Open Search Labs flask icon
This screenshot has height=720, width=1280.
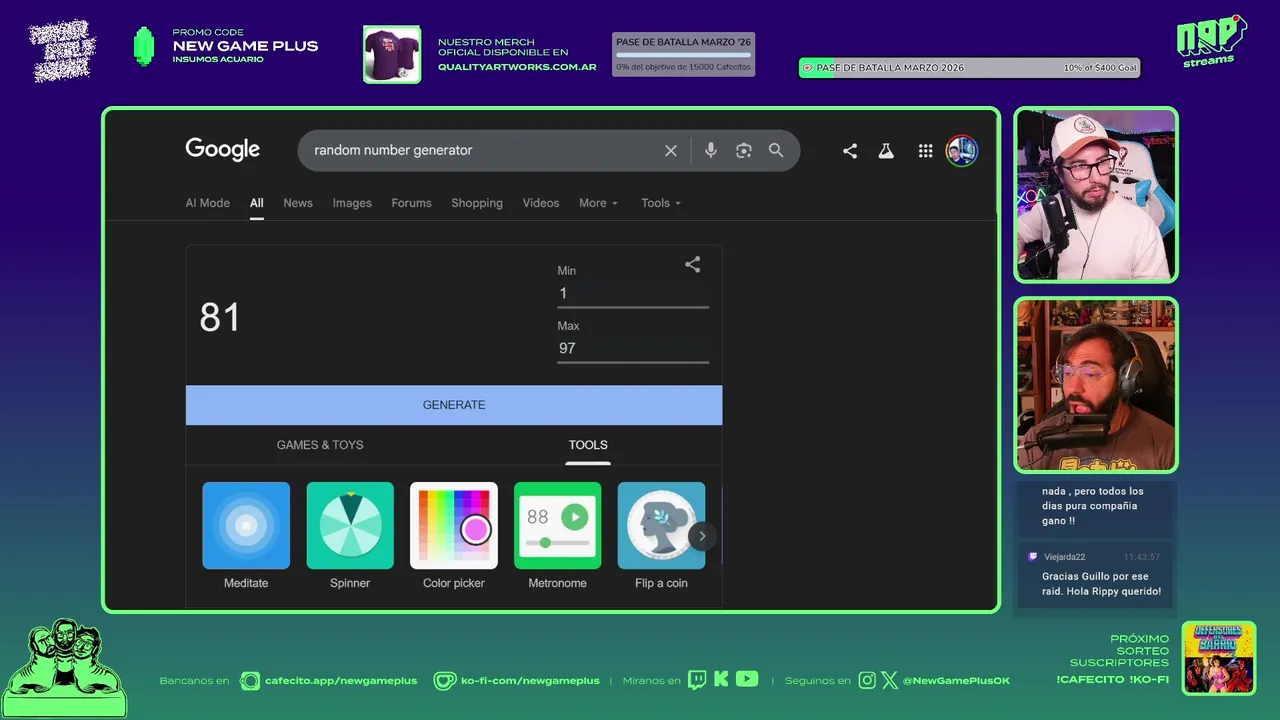pos(886,151)
